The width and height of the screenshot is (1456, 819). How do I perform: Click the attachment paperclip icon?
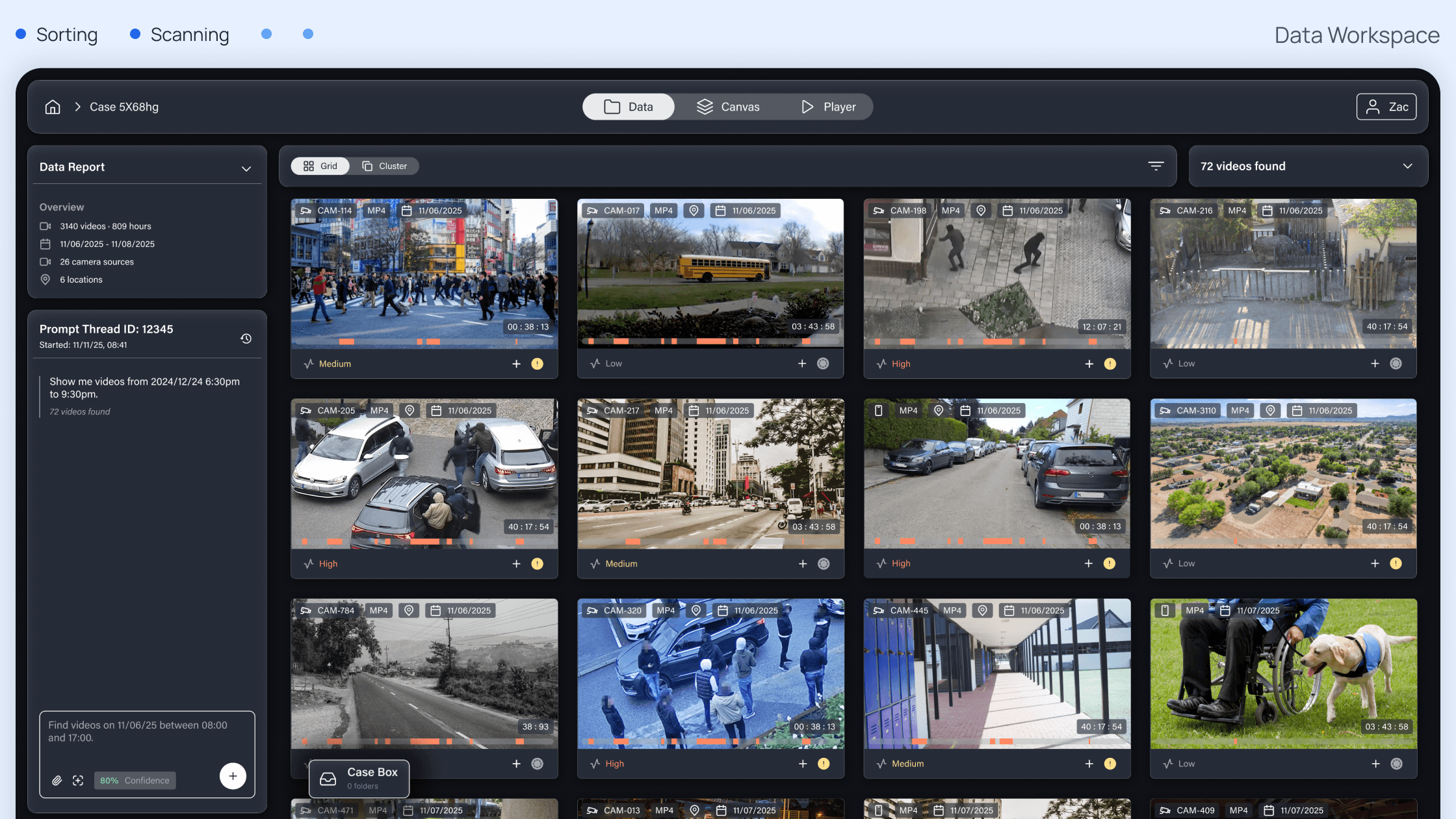(x=57, y=781)
